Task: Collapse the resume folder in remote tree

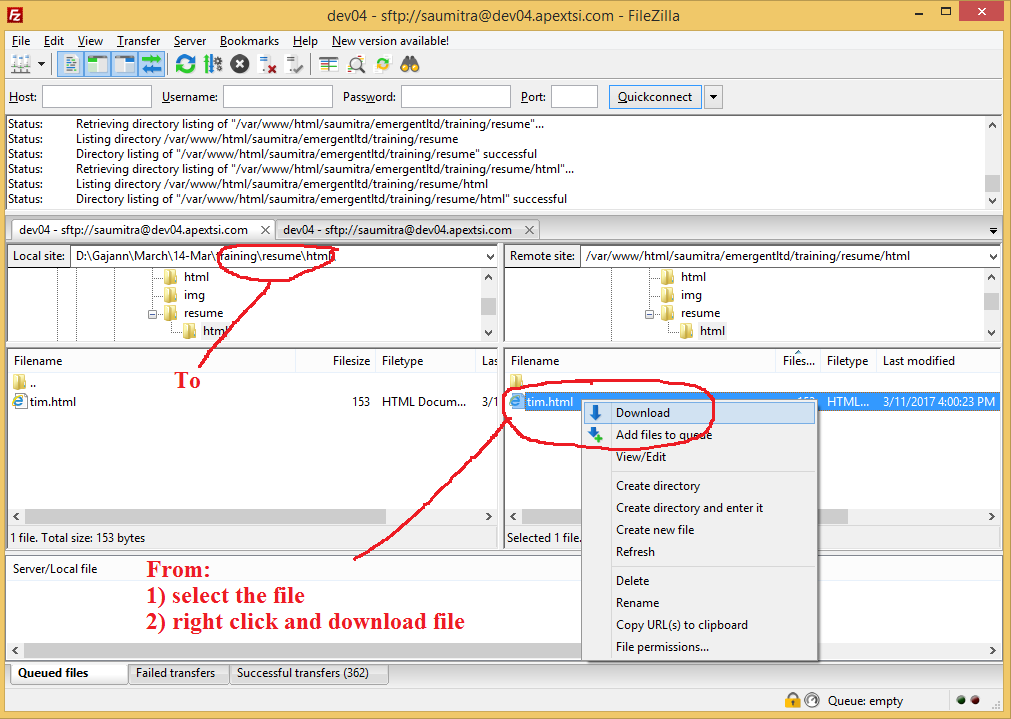Action: pyautogui.click(x=650, y=314)
